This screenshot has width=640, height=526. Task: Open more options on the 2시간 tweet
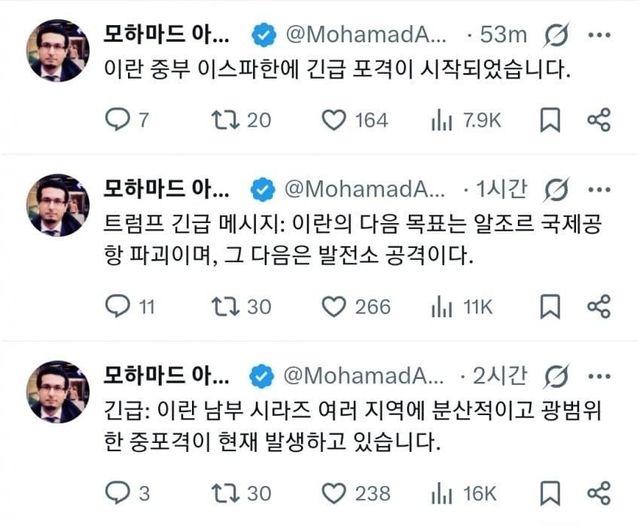(600, 376)
